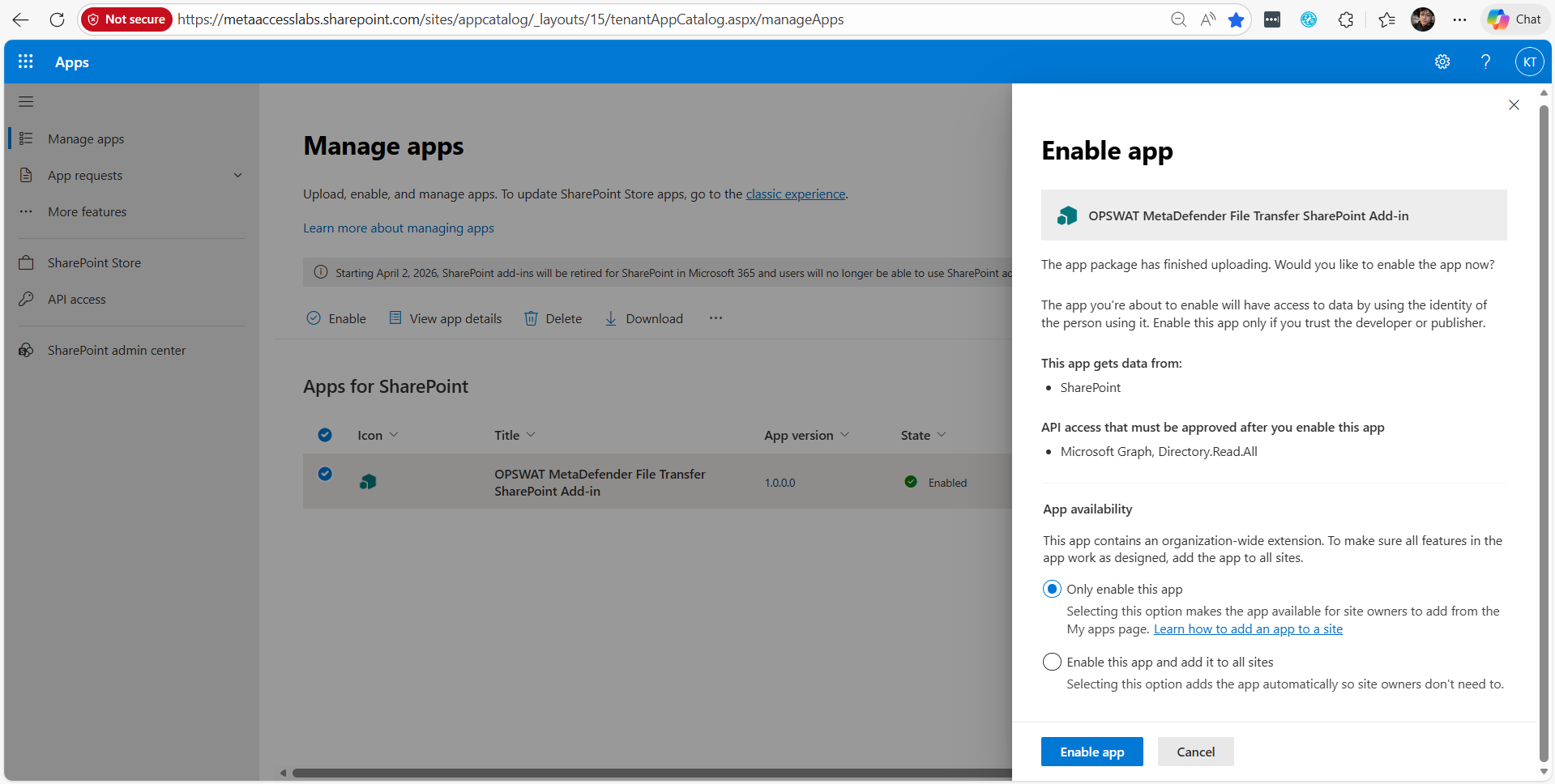Open the Help question mark icon
The width and height of the screenshot is (1555, 784).
1485,62
